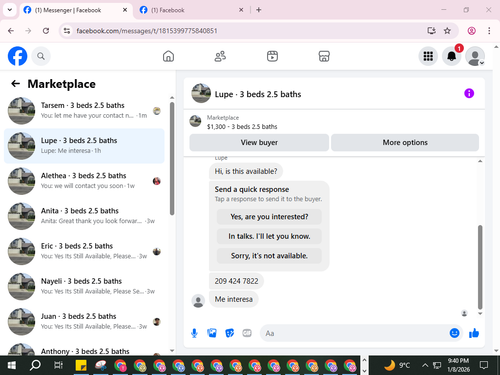
Task: Go to the Home feed icon
Action: pos(168,56)
